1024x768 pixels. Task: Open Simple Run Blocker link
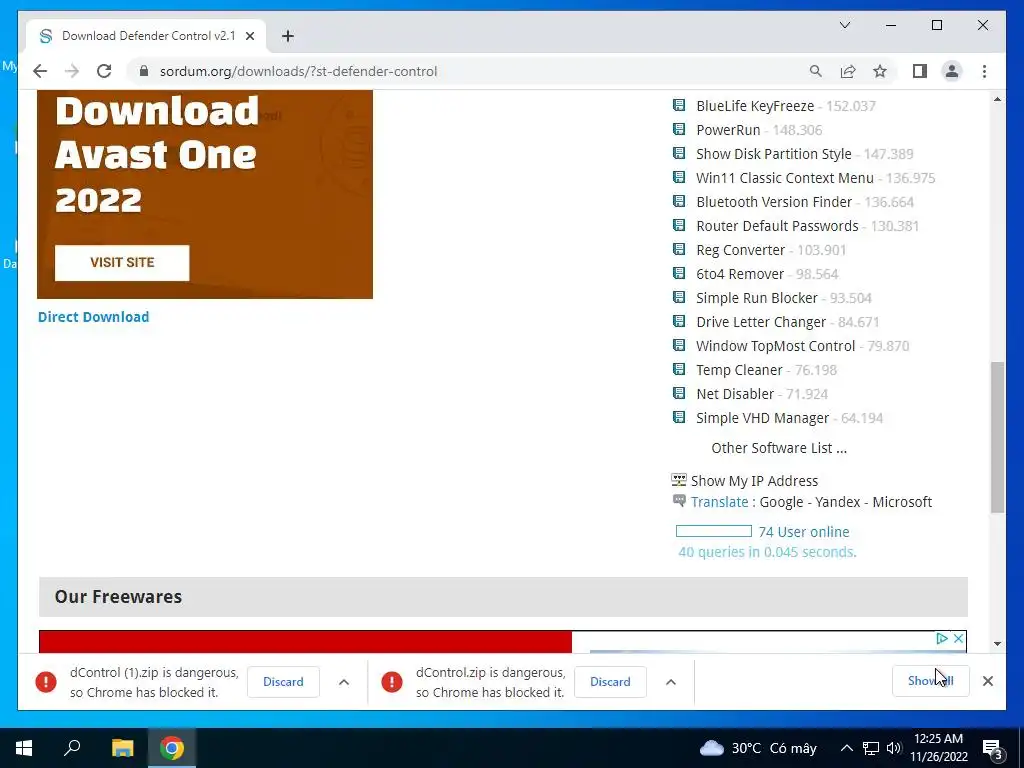pos(757,298)
